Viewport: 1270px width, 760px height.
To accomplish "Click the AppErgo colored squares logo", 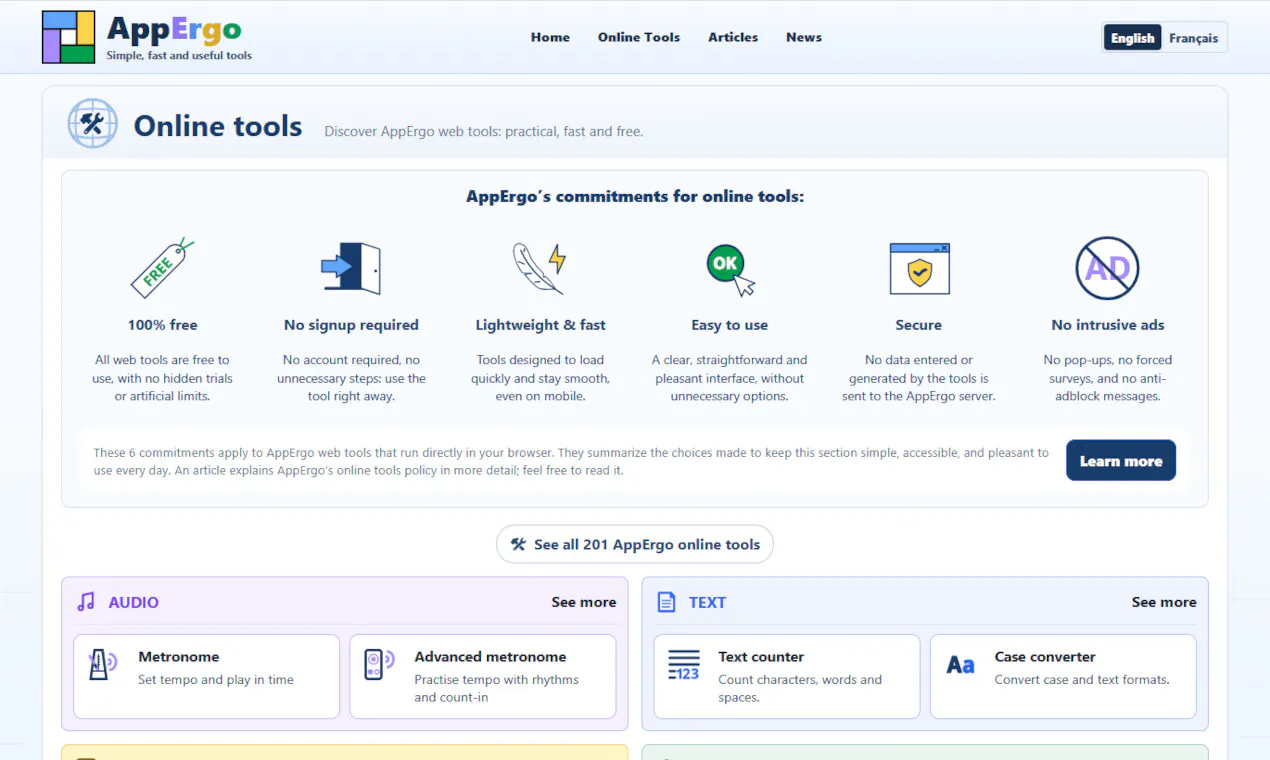I will click(68, 37).
